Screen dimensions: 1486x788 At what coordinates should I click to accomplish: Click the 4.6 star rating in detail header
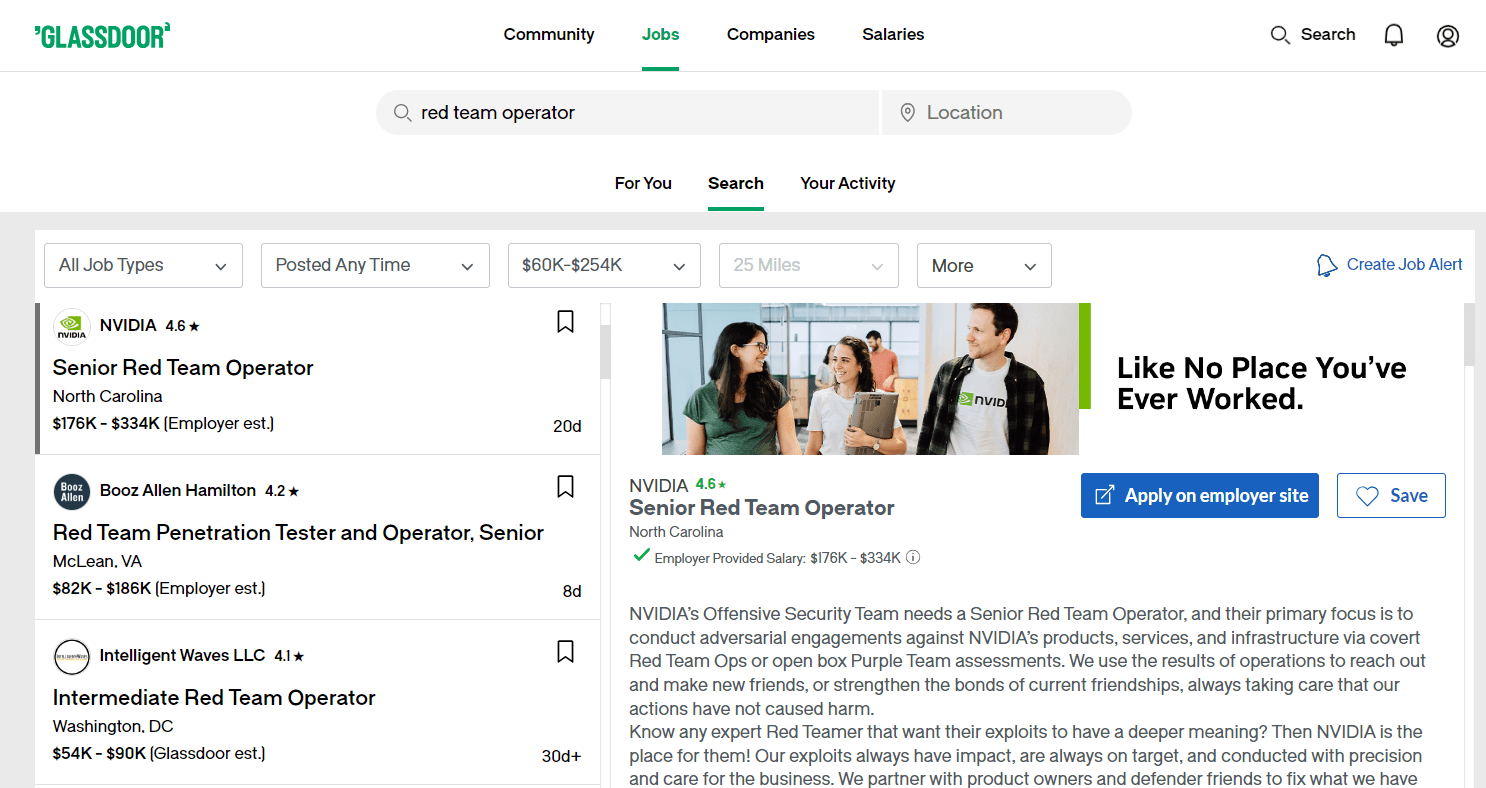tap(711, 484)
